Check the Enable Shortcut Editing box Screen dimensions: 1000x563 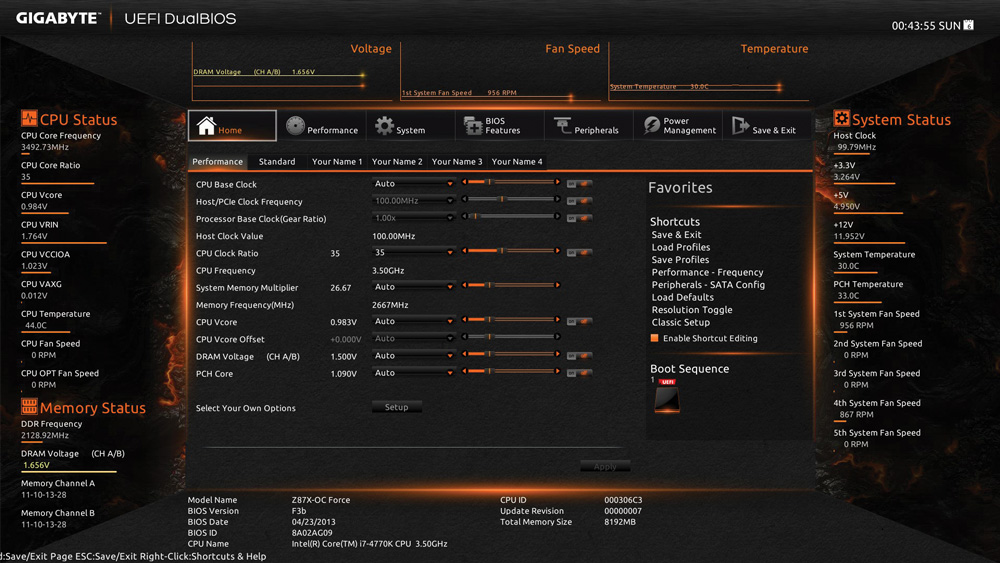[x=654, y=338]
